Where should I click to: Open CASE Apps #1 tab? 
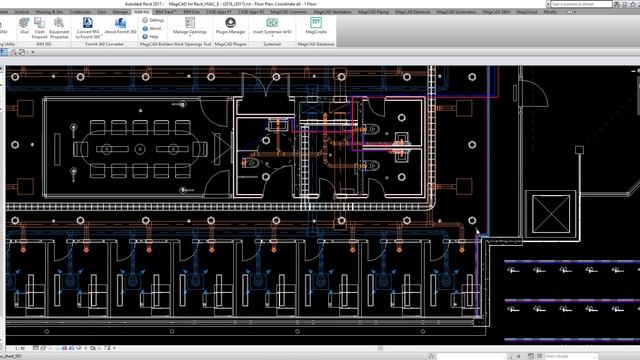(x=218, y=12)
